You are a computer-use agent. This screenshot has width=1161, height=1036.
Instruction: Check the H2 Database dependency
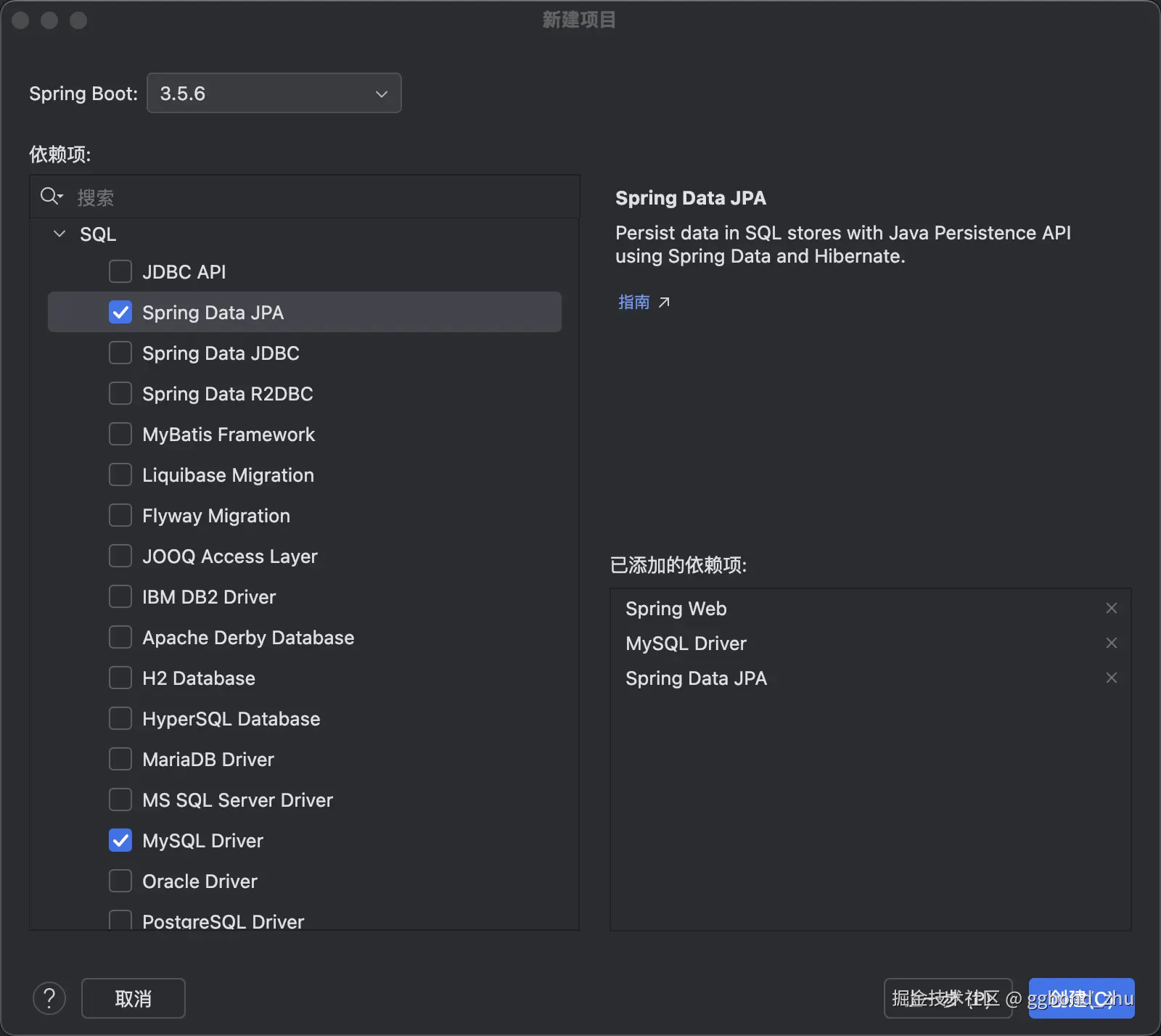click(x=120, y=678)
